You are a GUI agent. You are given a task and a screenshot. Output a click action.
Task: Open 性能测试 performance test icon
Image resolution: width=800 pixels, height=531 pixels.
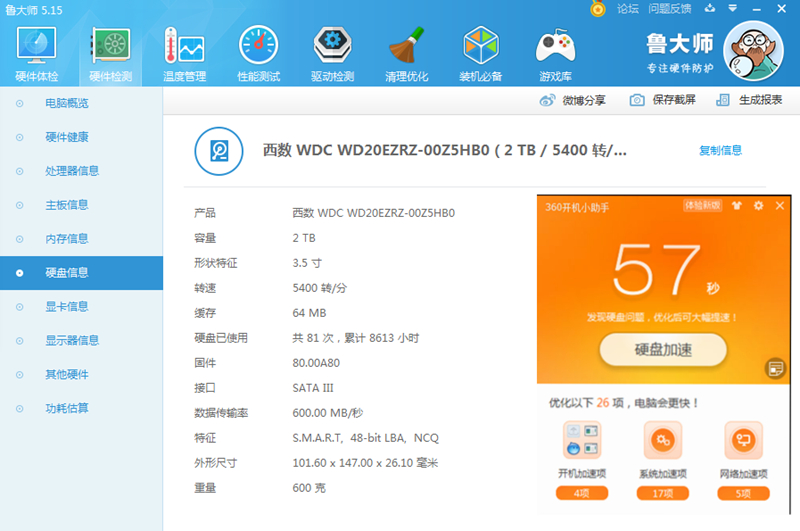pos(259,54)
